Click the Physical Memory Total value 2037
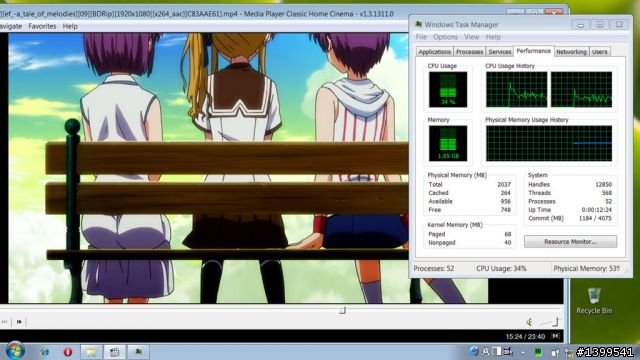Viewport: 640px width, 360px height. 504,184
